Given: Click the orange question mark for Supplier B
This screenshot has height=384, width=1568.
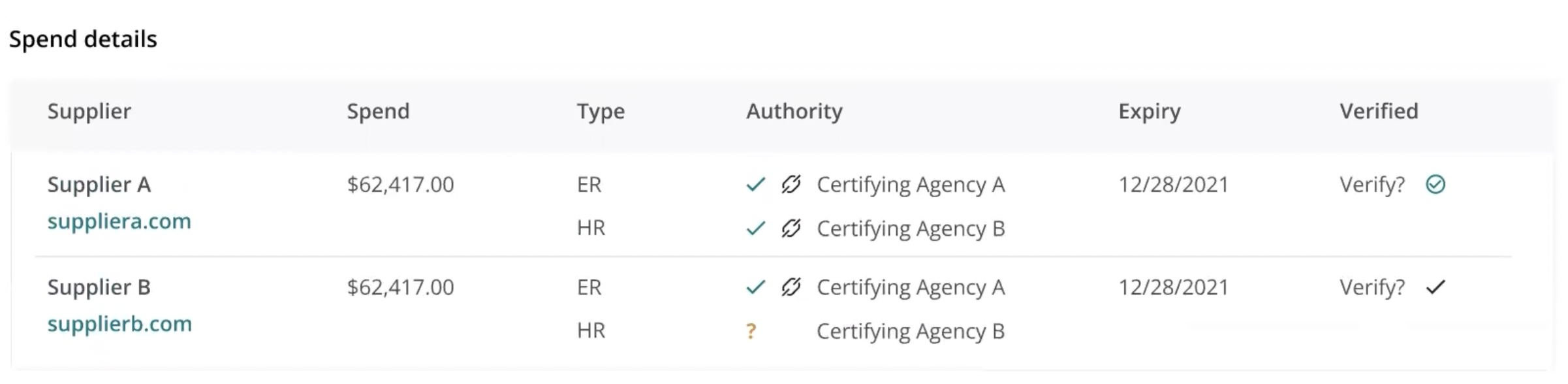Looking at the screenshot, I should click(x=751, y=332).
